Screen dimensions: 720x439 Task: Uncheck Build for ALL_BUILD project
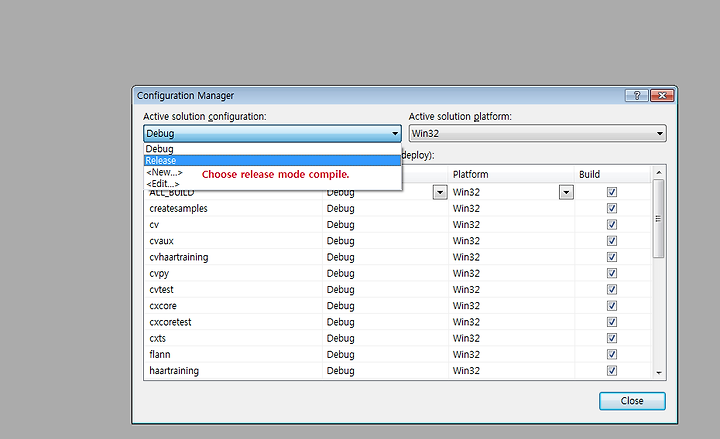point(612,192)
